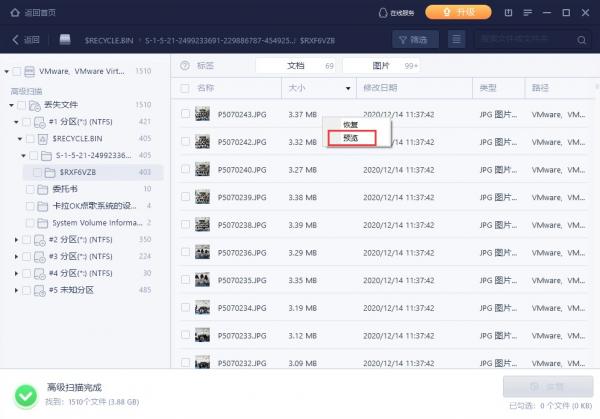Click System Volume Informa... folder icon
Viewport: 600px width, 419px height.
(x=42, y=223)
